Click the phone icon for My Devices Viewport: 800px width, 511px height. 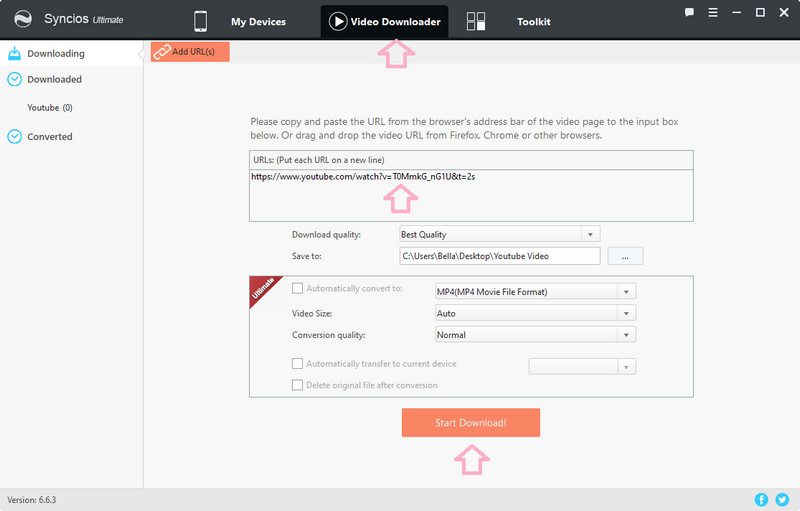pos(201,21)
